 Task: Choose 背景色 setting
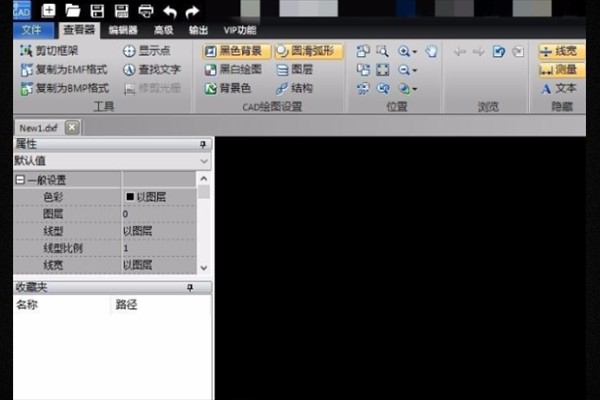(x=228, y=88)
